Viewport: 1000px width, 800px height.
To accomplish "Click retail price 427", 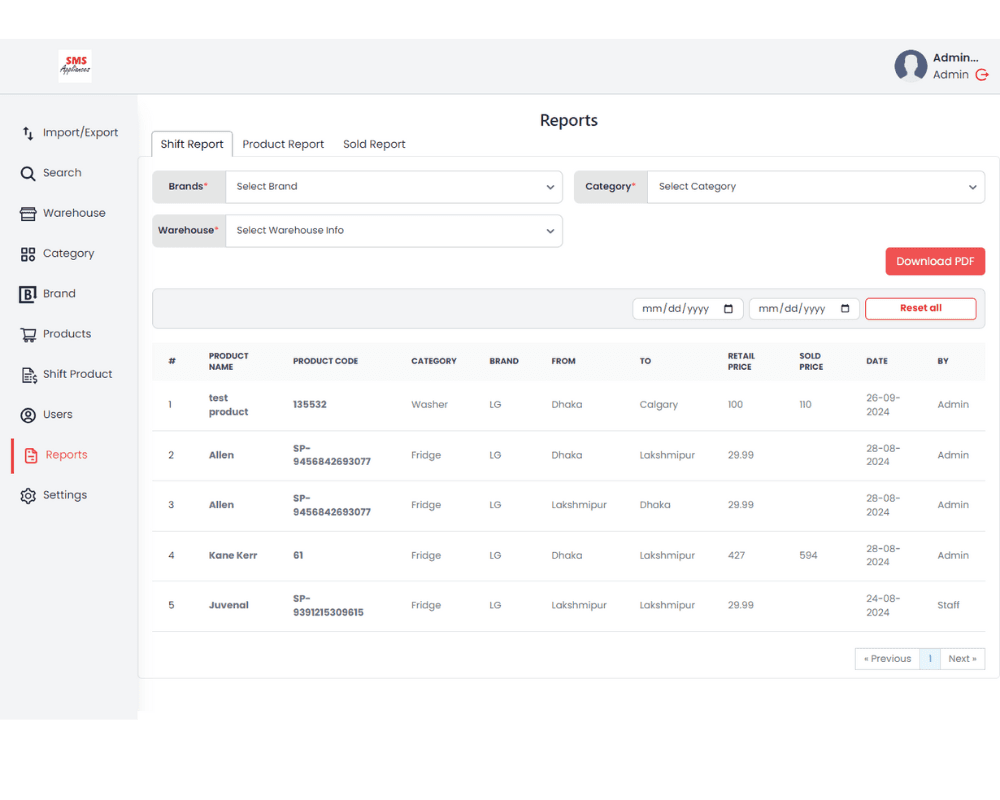I will click(x=736, y=556).
